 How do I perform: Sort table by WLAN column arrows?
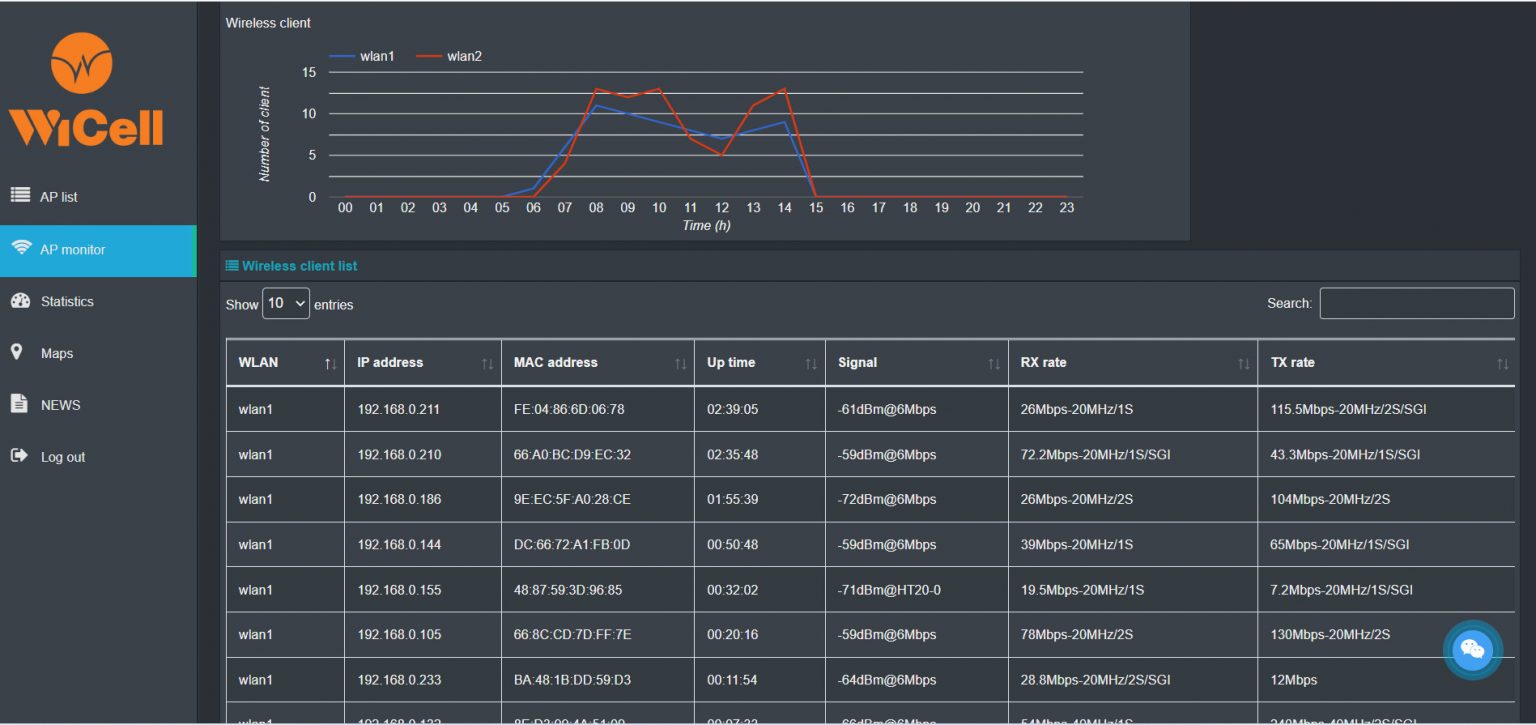click(x=330, y=364)
